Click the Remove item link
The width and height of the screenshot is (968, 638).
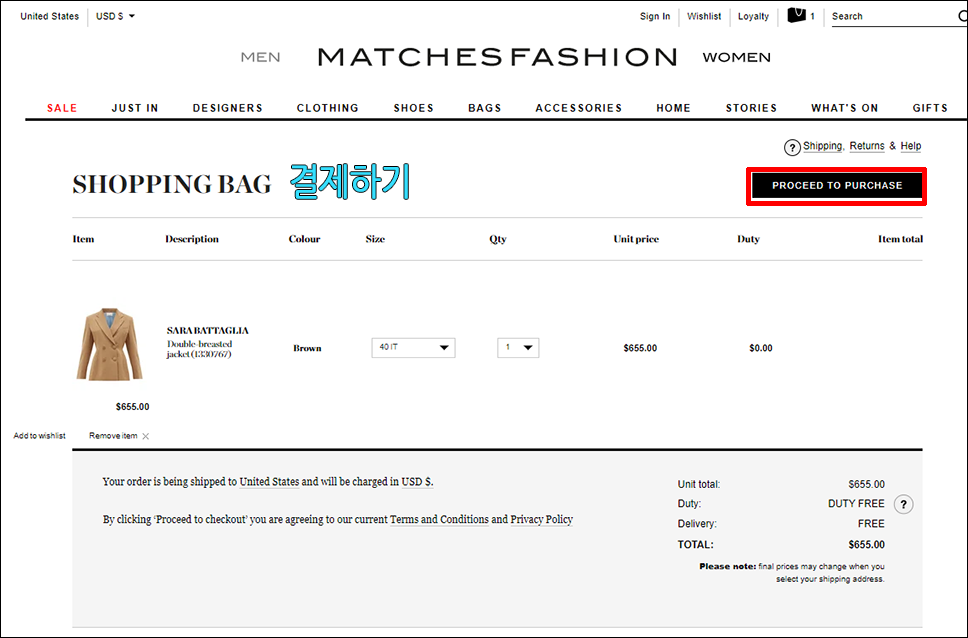coord(113,436)
